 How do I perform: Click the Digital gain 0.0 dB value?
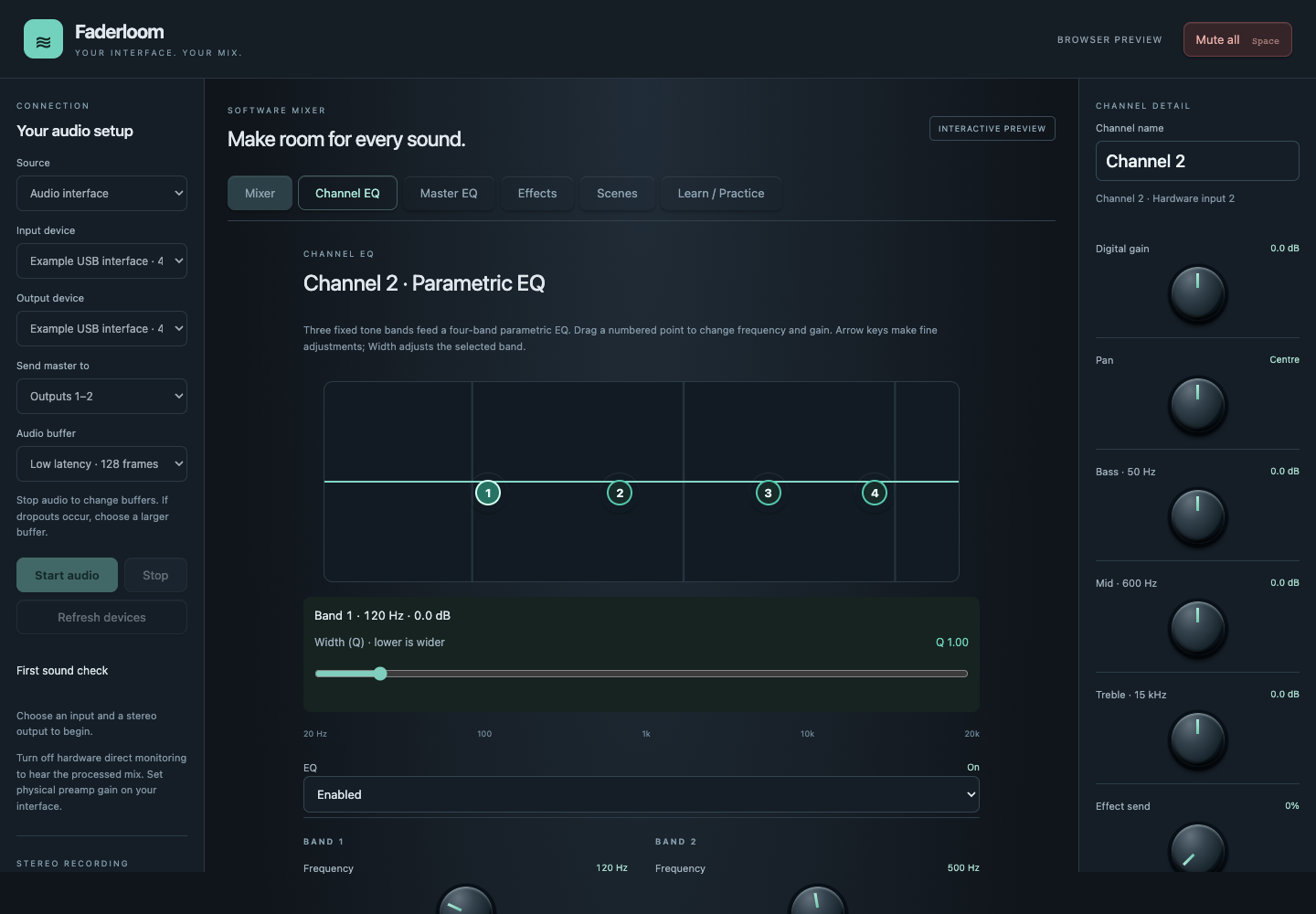pos(1284,248)
